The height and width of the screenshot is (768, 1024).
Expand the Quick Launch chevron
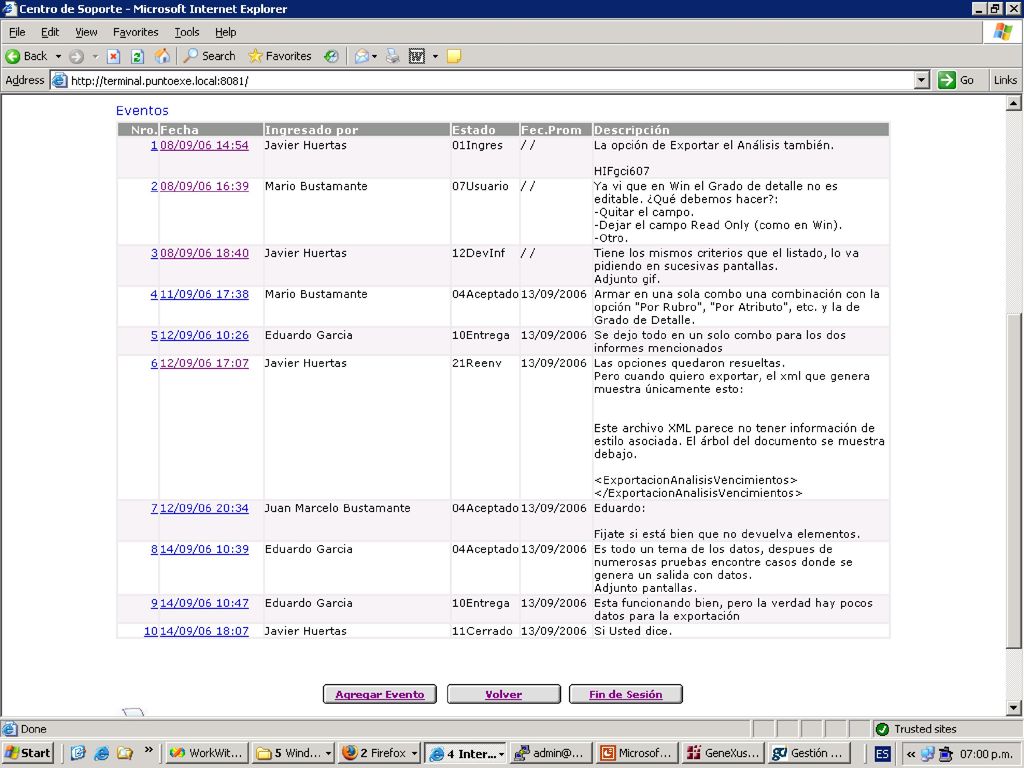(149, 750)
